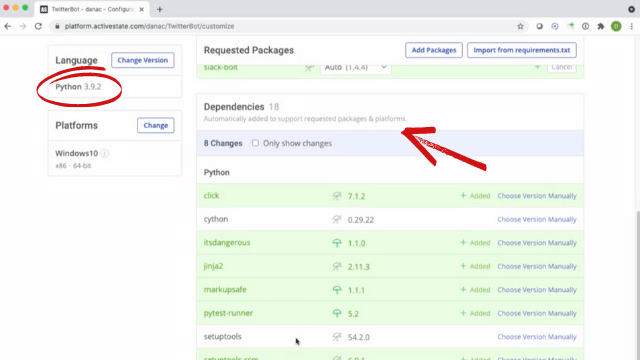Click the 8 Changes label
The image size is (640, 360).
(223, 143)
